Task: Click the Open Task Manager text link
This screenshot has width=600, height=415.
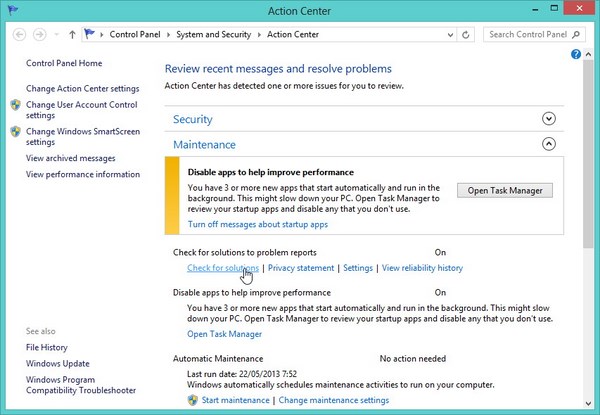Action: pyautogui.click(x=224, y=334)
